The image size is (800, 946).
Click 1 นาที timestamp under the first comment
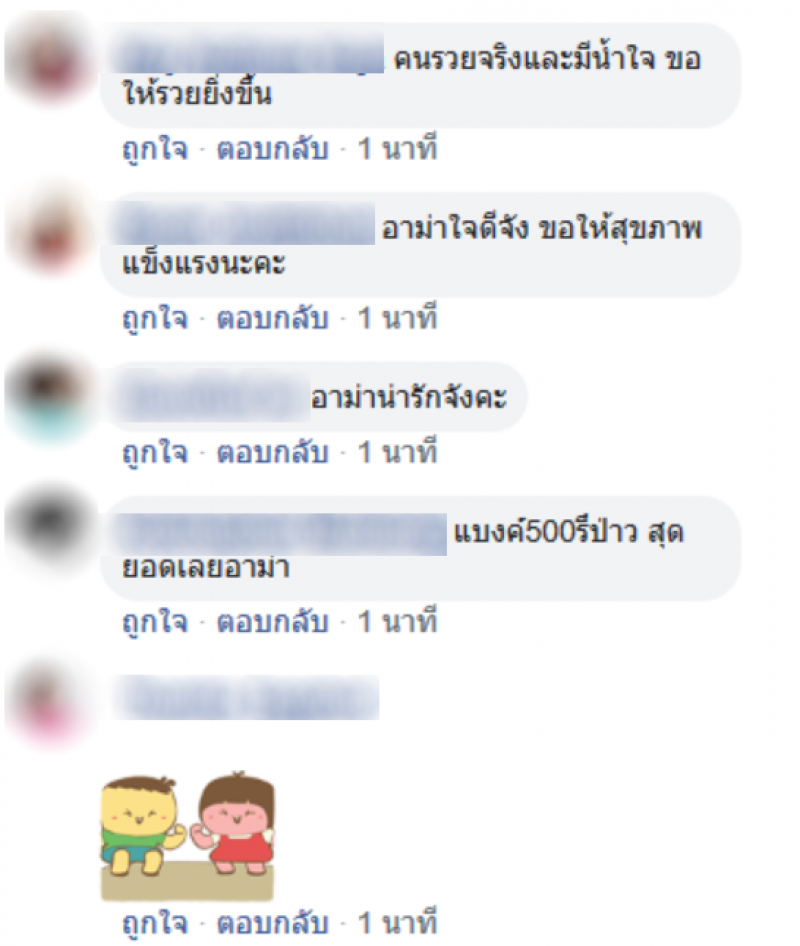point(397,148)
